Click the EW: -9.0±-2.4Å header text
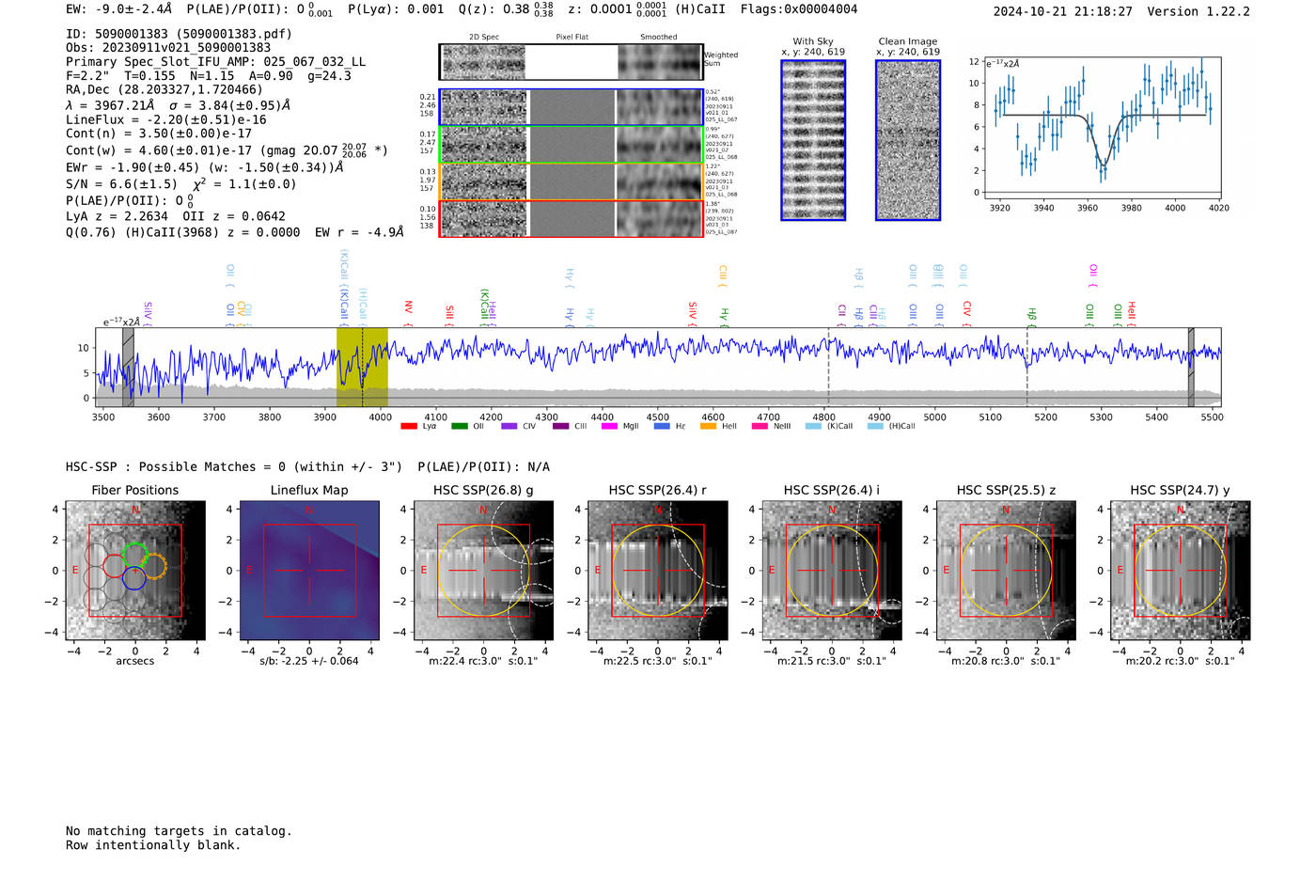 119,9
